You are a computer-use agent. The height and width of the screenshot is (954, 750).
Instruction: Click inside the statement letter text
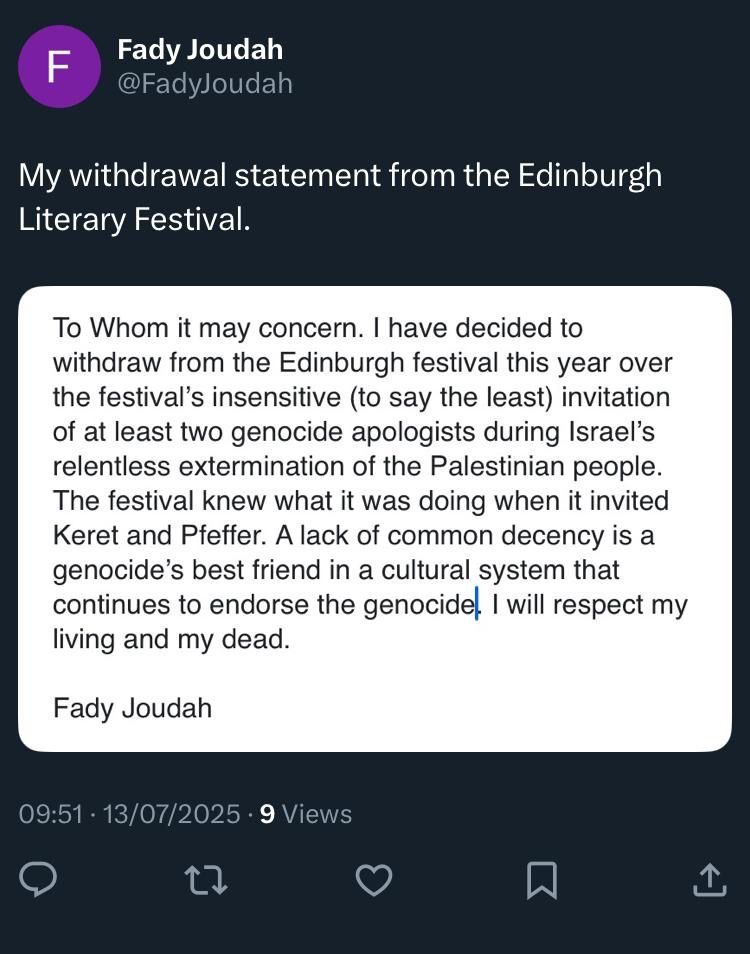370,465
